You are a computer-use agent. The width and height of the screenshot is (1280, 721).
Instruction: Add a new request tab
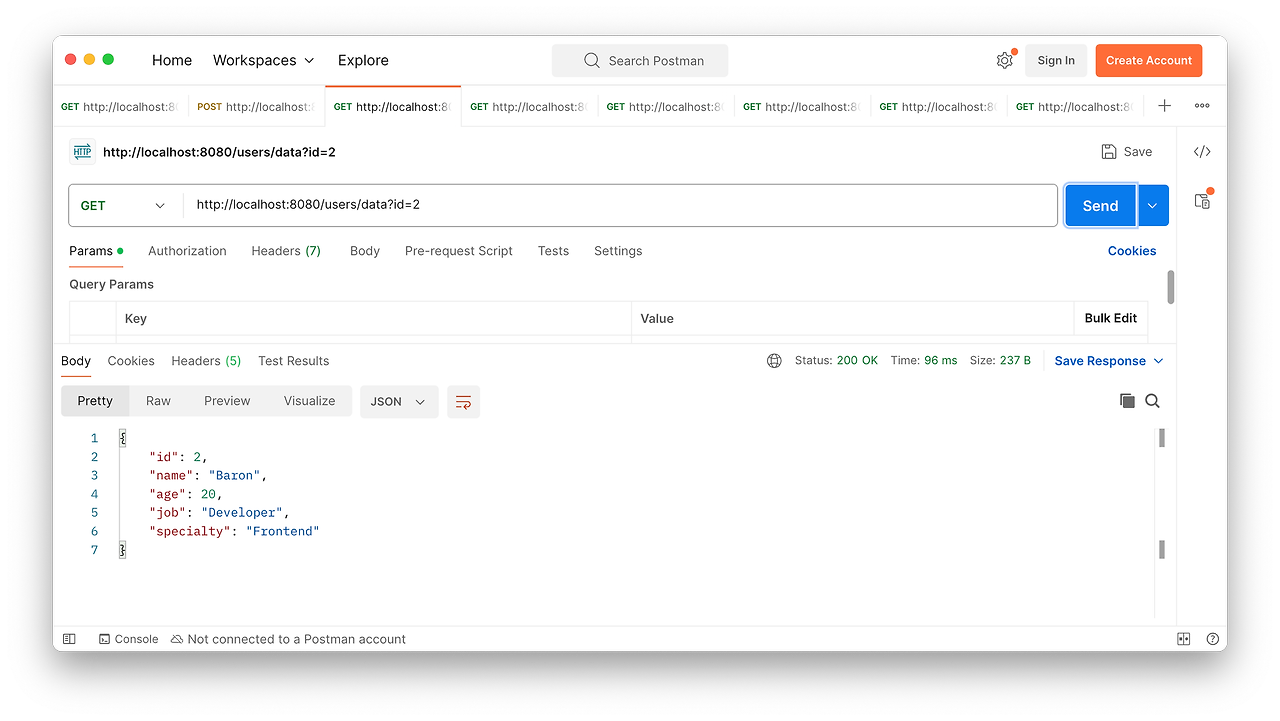point(1164,106)
